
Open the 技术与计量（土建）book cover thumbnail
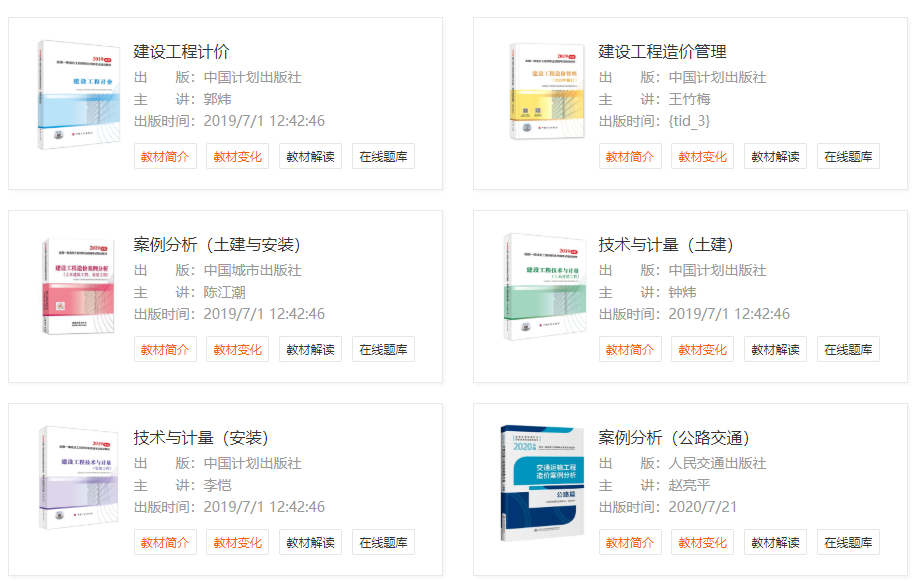(544, 287)
